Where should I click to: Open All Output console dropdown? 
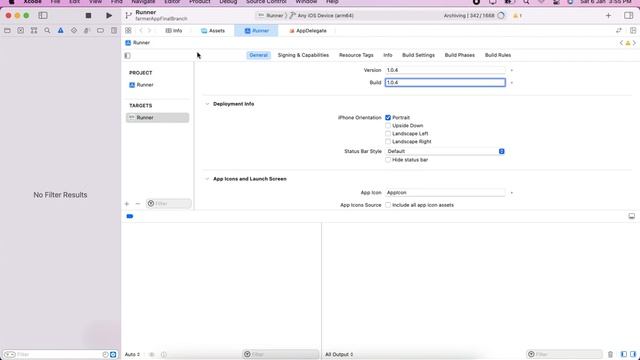[339, 354]
